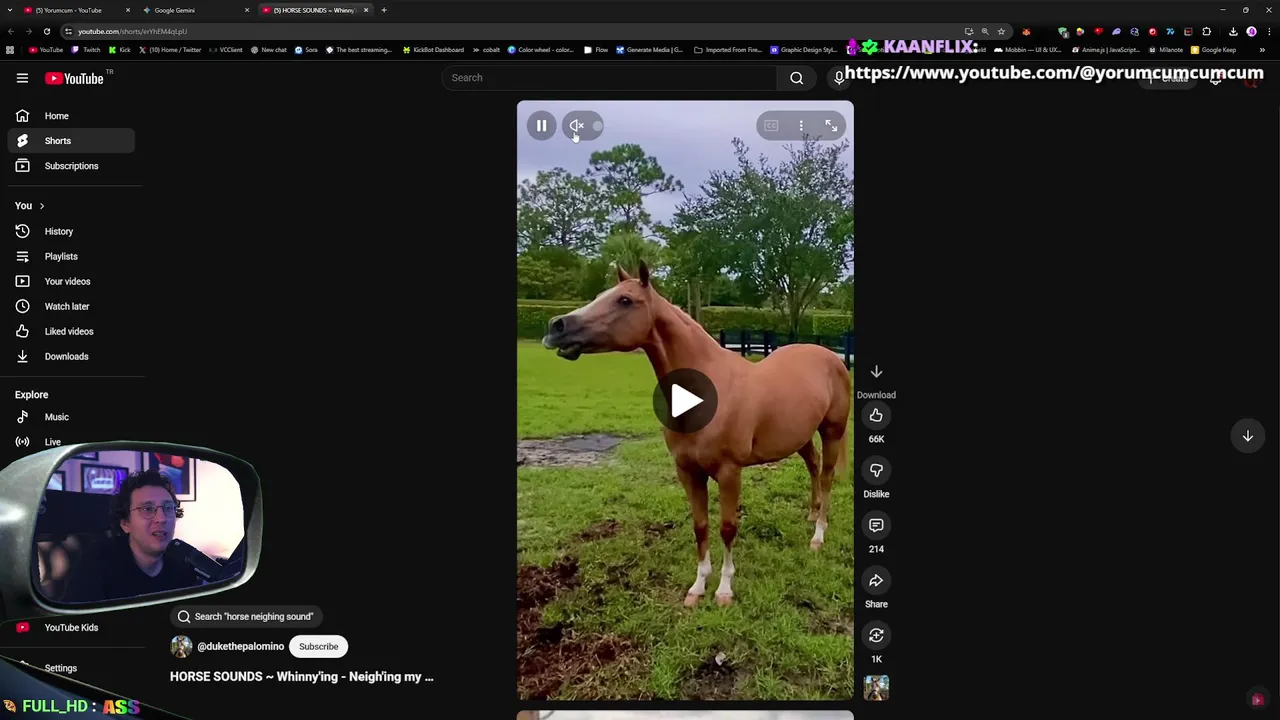The width and height of the screenshot is (1280, 720).
Task: Expand the You section chevron
Action: coord(42,206)
